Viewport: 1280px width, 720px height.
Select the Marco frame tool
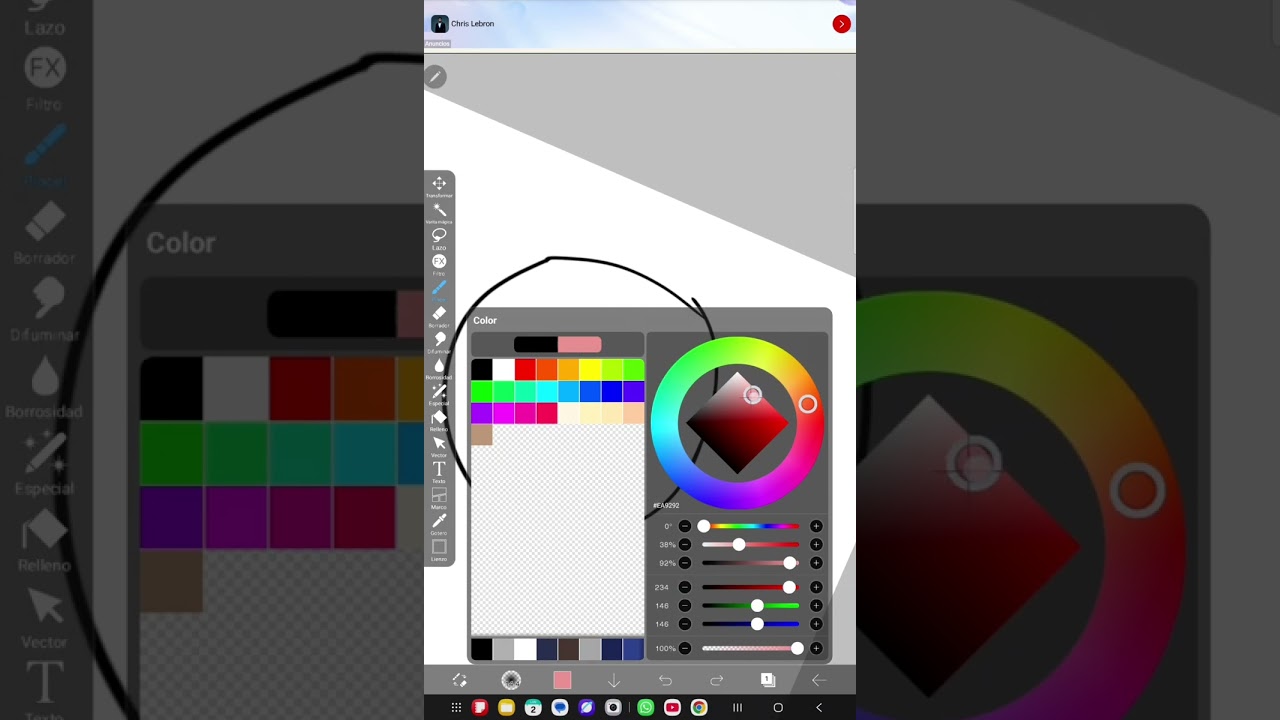439,498
